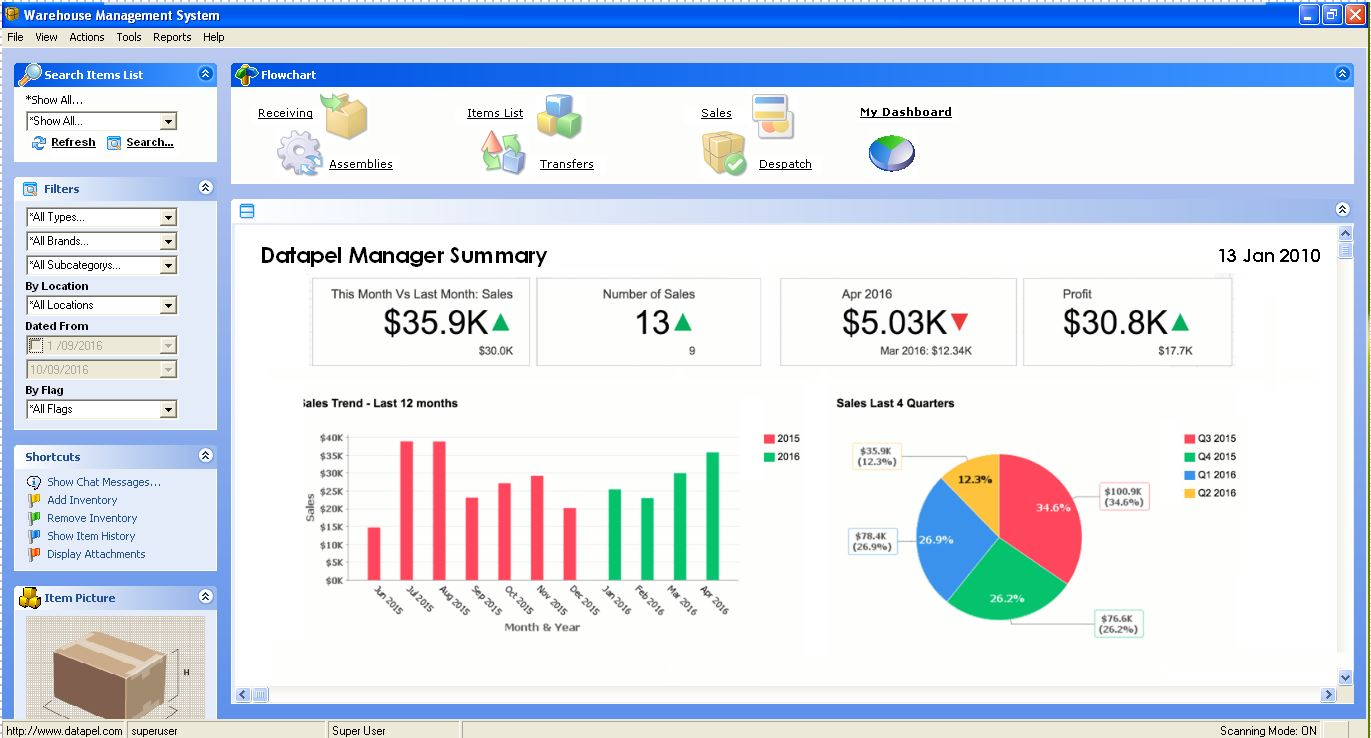Viewport: 1371px width, 738px height.
Task: Click the horizontal scrollbar left arrow
Action: 241,693
